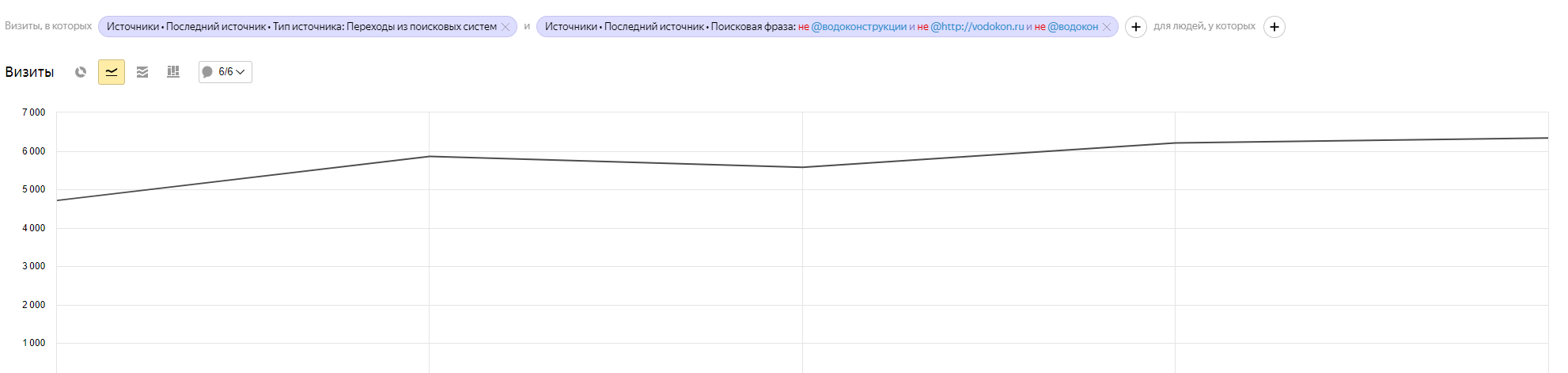Click the line's dip at the third gridline
Viewport: 1568px width, 373px height.
(x=802, y=167)
